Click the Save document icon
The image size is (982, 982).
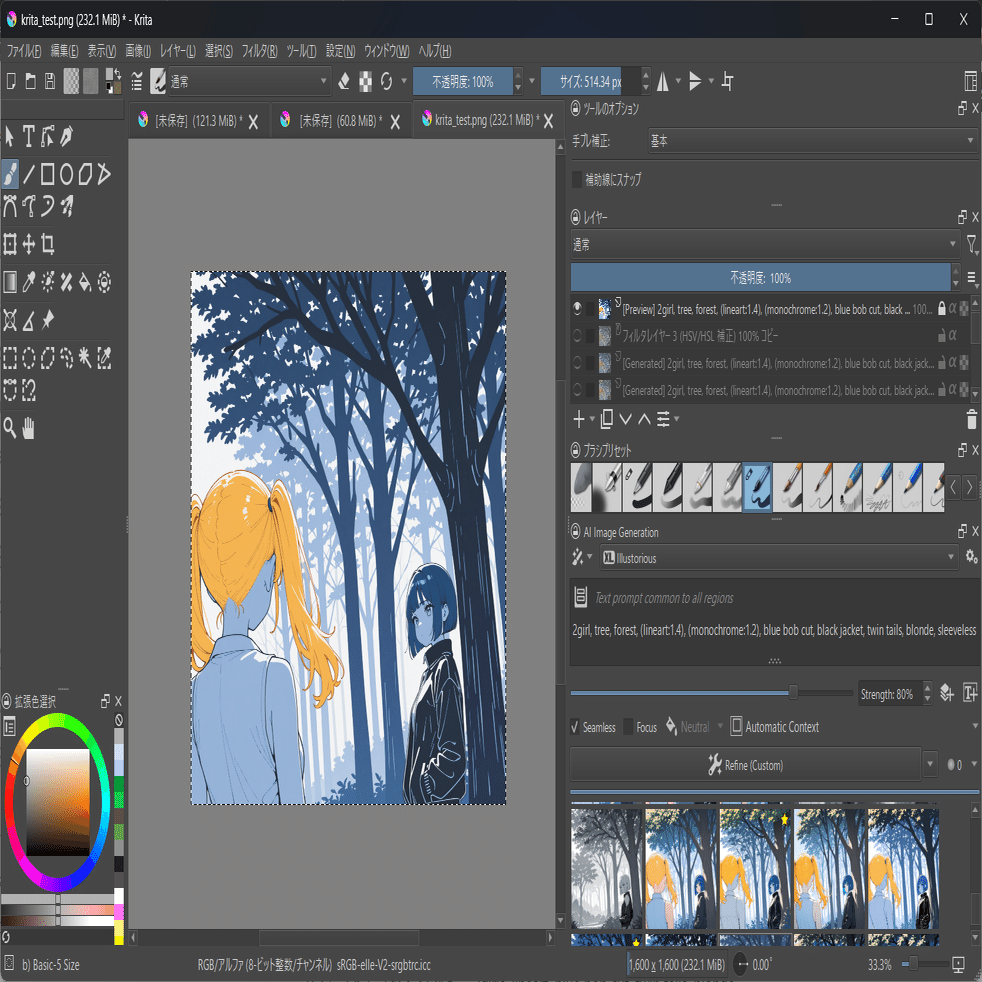click(50, 81)
